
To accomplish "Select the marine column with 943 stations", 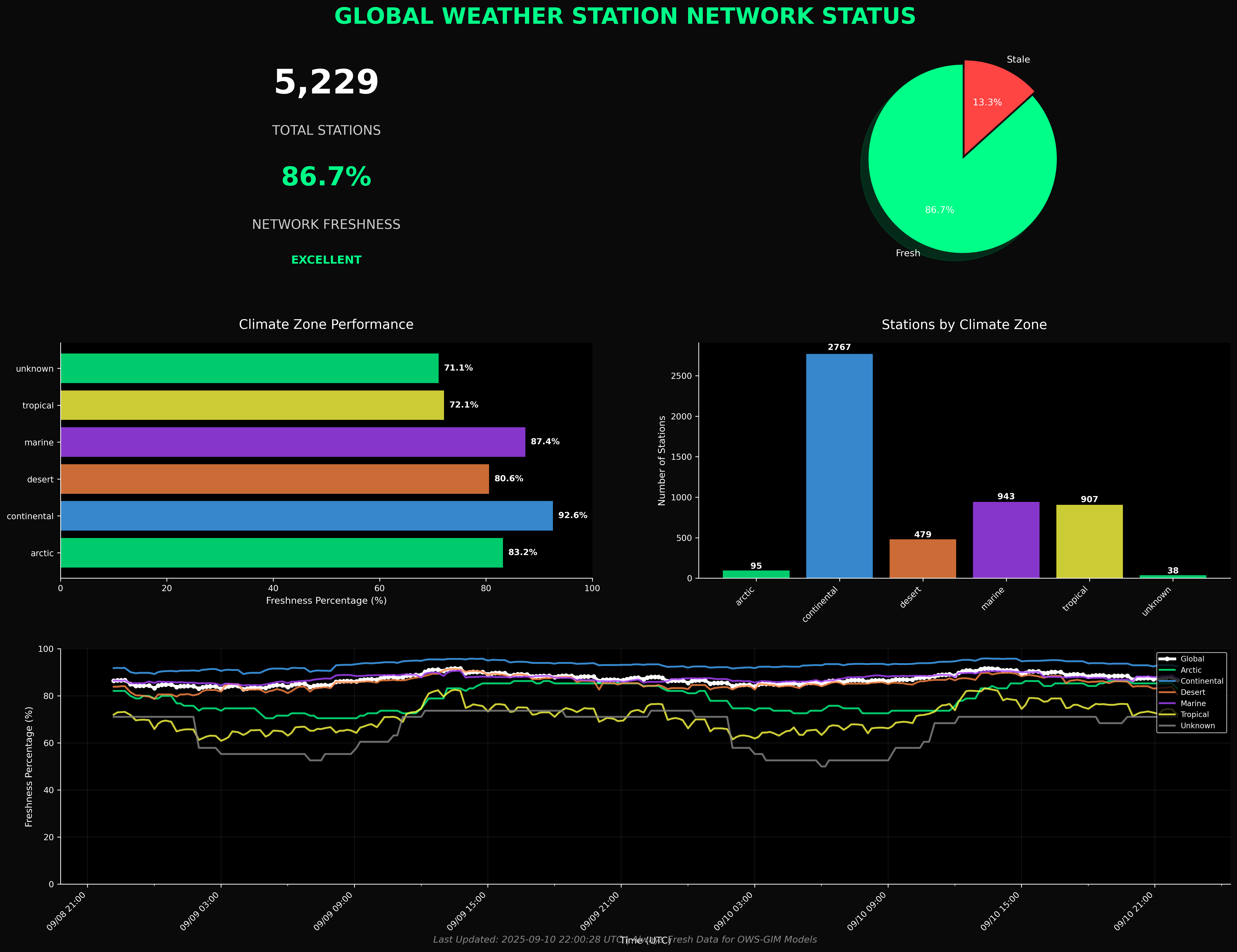I will click(x=1006, y=540).
